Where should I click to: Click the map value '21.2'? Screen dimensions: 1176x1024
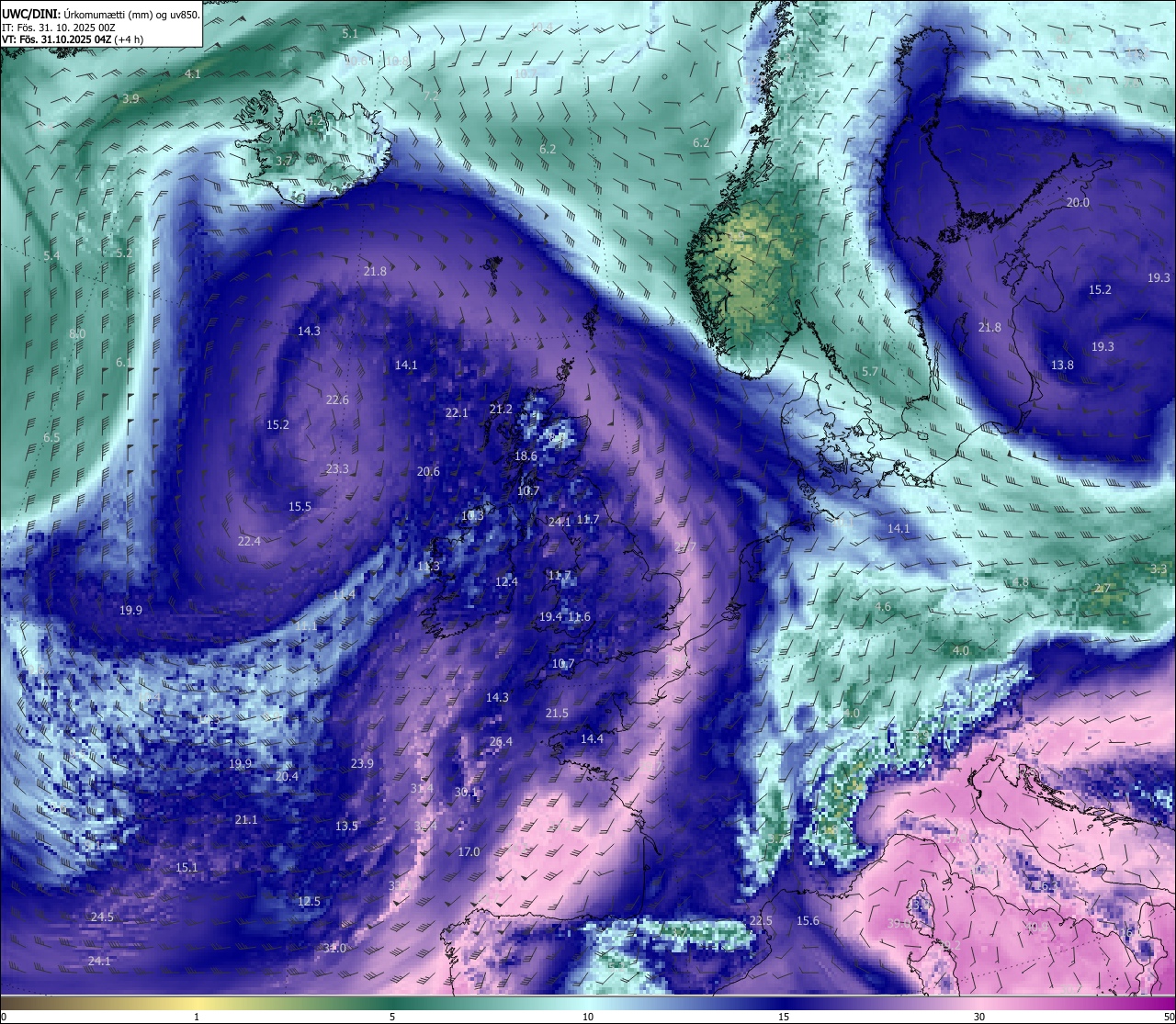pyautogui.click(x=501, y=409)
